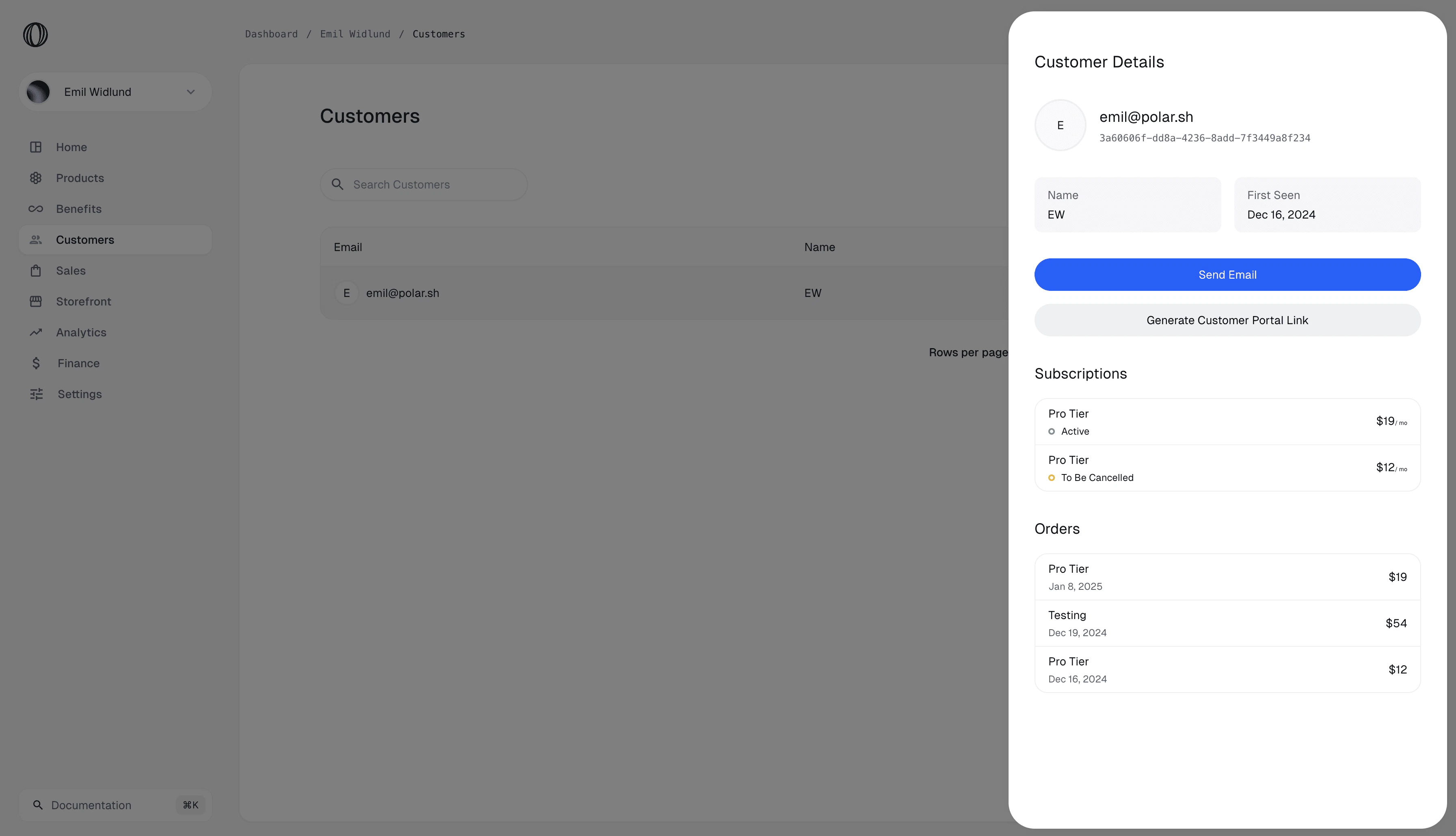Click the Storefront icon in sidebar
This screenshot has height=836, width=1456.
pos(36,301)
